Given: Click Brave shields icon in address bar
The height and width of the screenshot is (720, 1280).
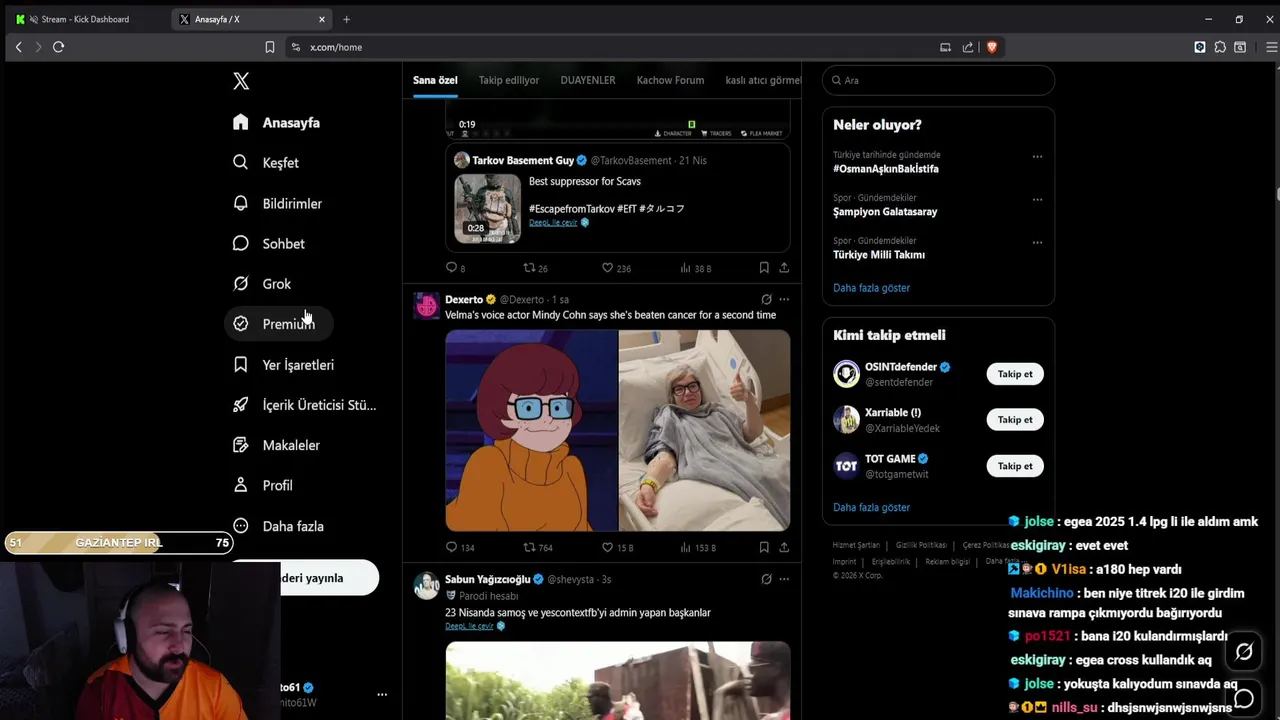Looking at the screenshot, I should pos(992,47).
